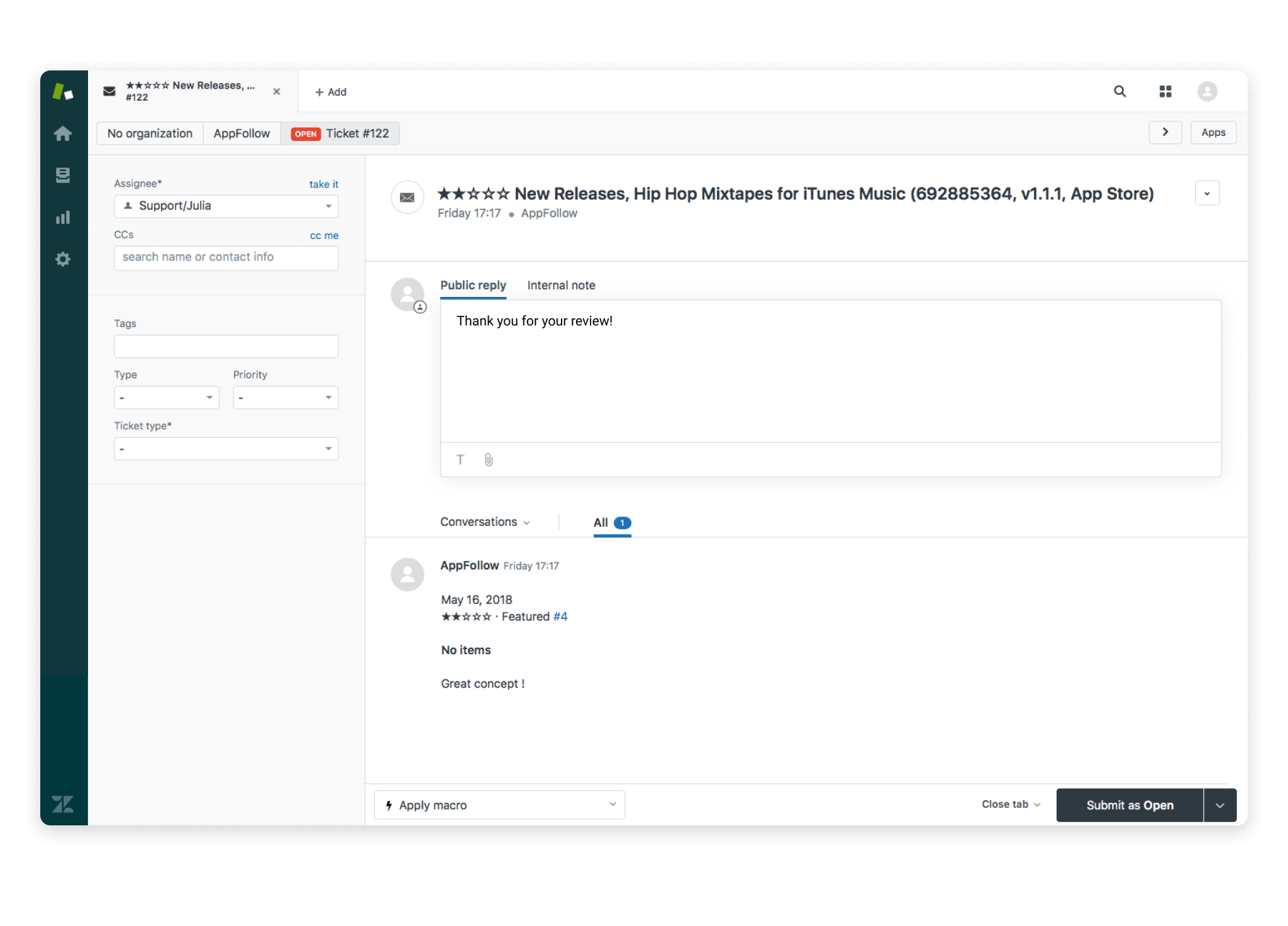This screenshot has height=926, width=1288.
Task: Expand Conversations filter dropdown
Action: pos(485,522)
